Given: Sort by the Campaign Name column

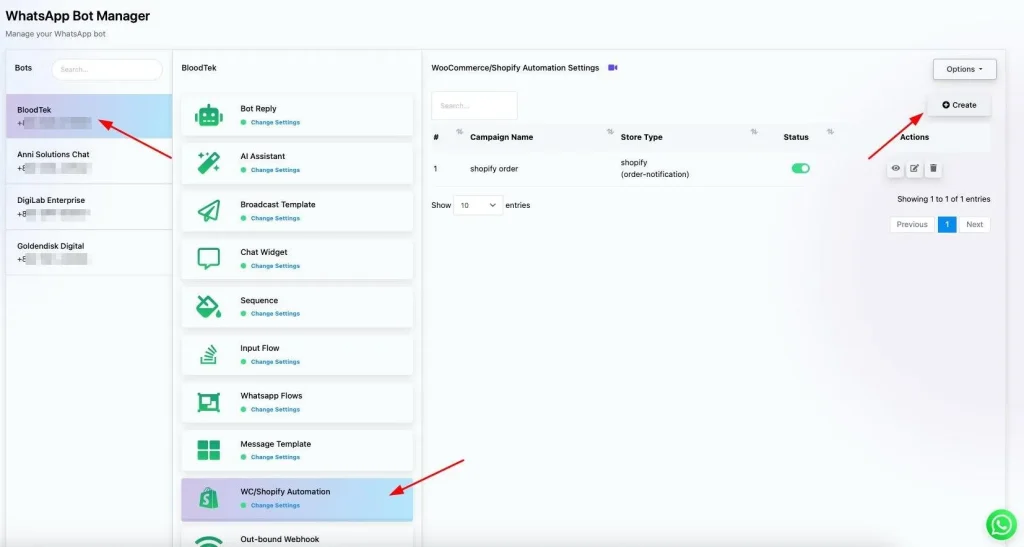Looking at the screenshot, I should coord(610,132).
